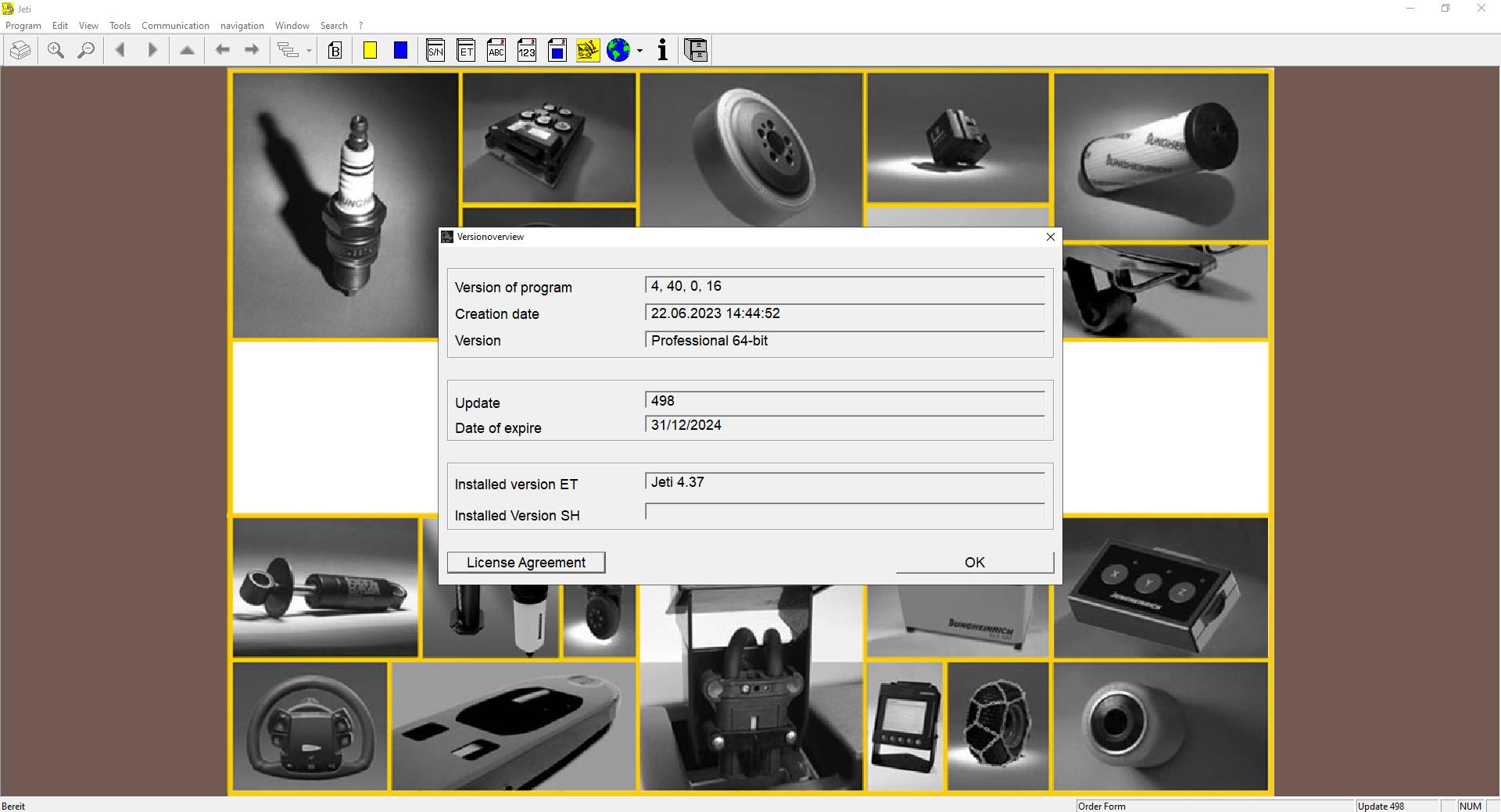Click the Creation date field
This screenshot has width=1501, height=812.
point(845,313)
